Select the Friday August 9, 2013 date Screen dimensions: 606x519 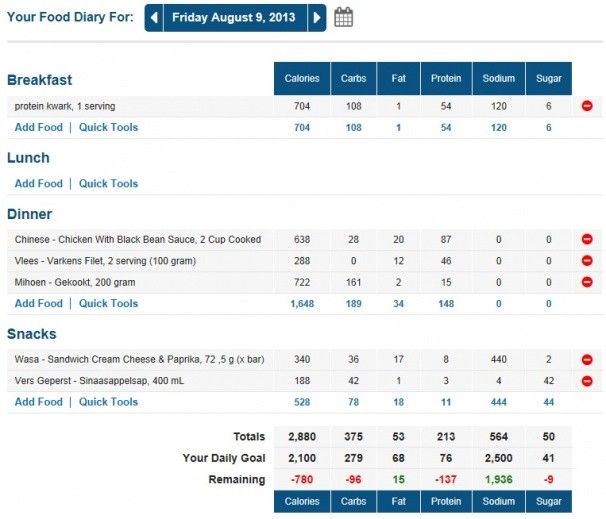click(x=234, y=17)
